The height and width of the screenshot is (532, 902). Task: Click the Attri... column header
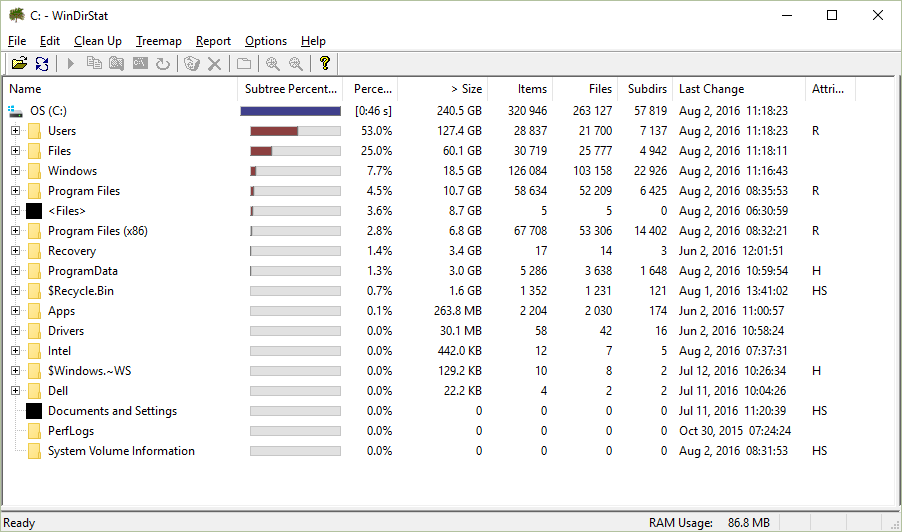(x=830, y=89)
